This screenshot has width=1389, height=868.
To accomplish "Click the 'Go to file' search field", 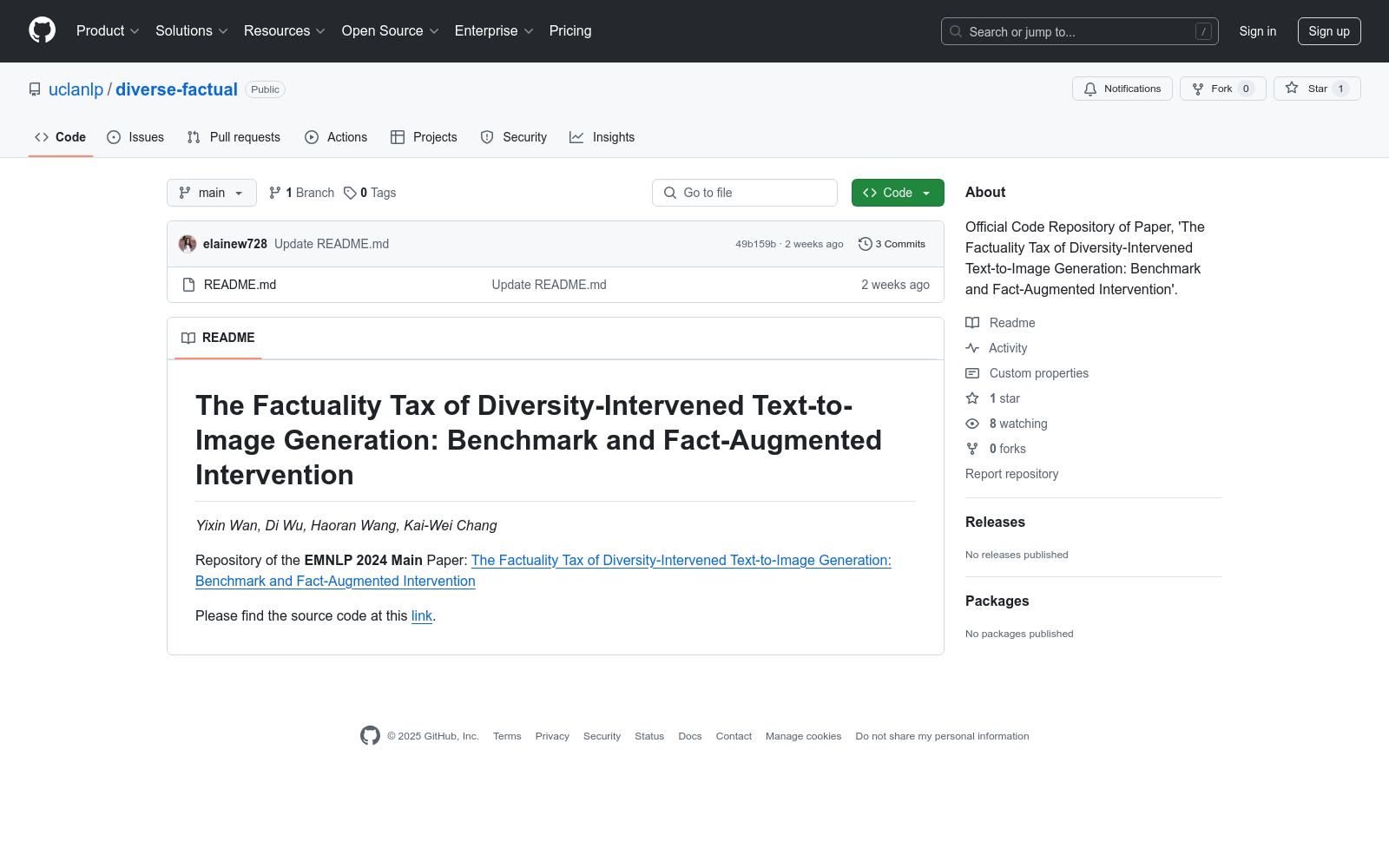I will [x=745, y=193].
